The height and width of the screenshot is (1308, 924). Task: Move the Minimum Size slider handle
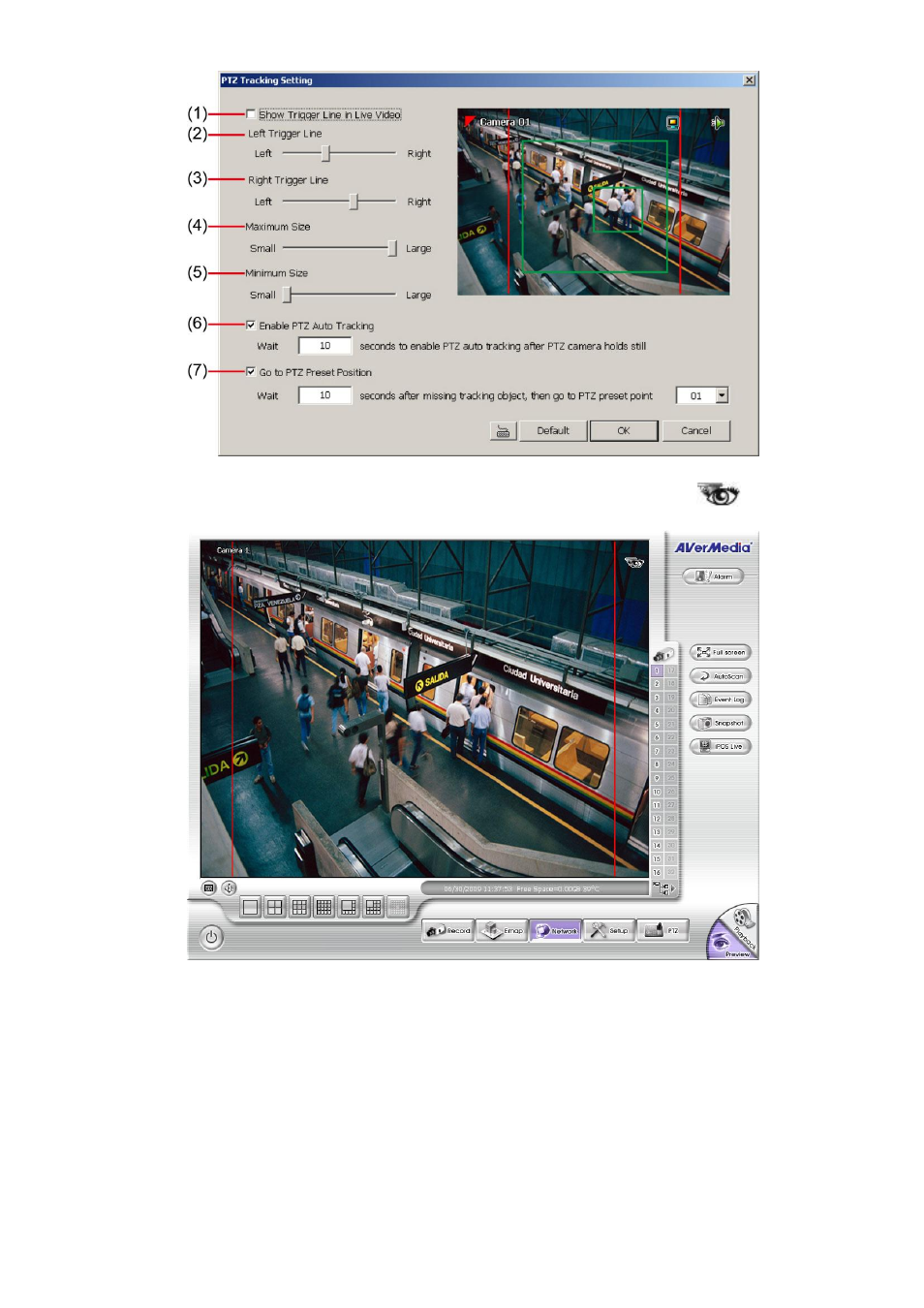tap(287, 295)
